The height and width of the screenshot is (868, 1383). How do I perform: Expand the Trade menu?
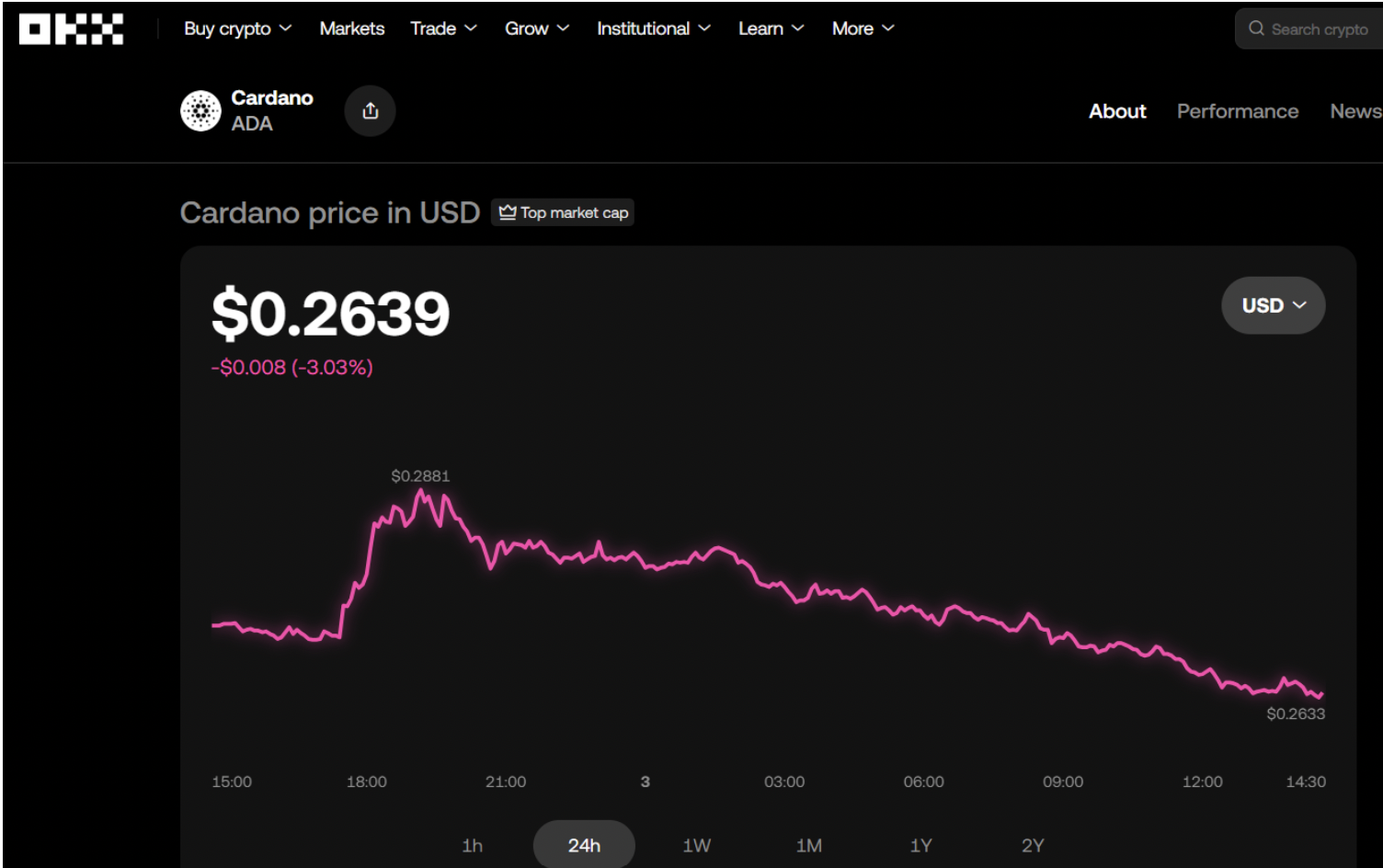(x=443, y=29)
